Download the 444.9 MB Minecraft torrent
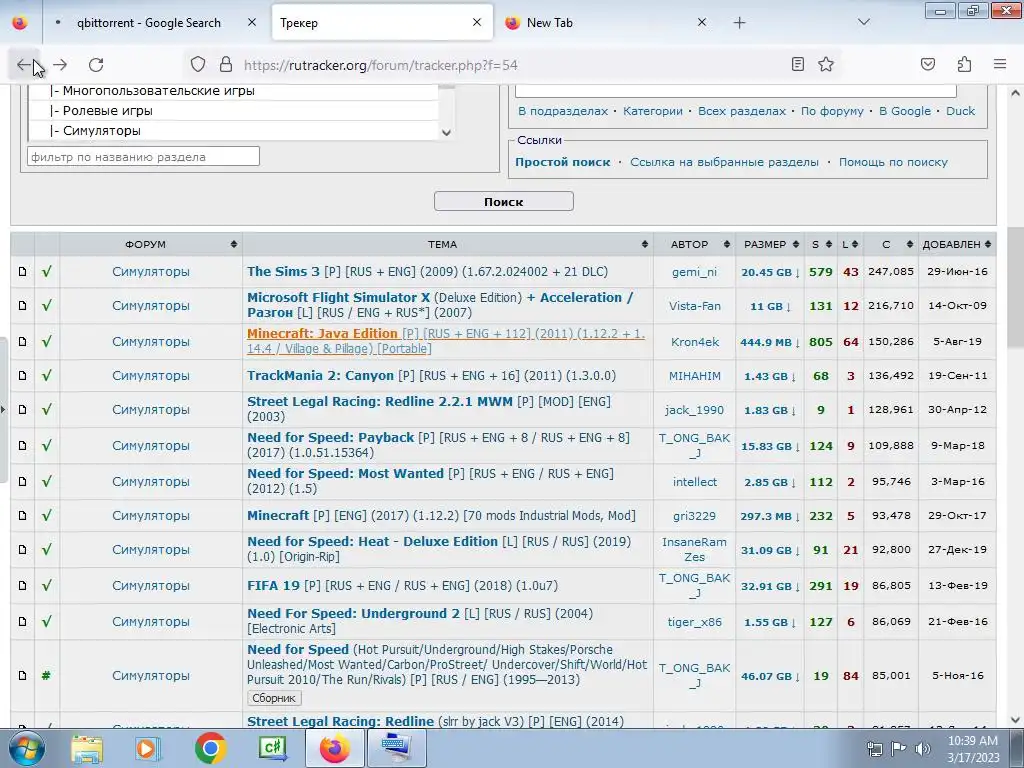Screen dimensions: 1024x768 coord(770,342)
